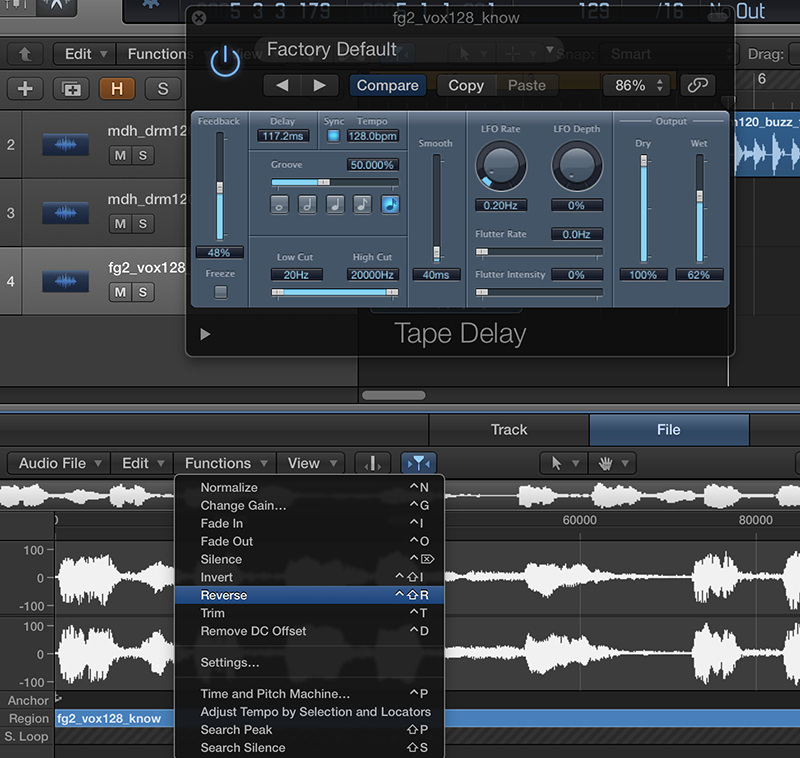Open the Audio File dropdown menu
Screen dimensions: 800x758
59,463
